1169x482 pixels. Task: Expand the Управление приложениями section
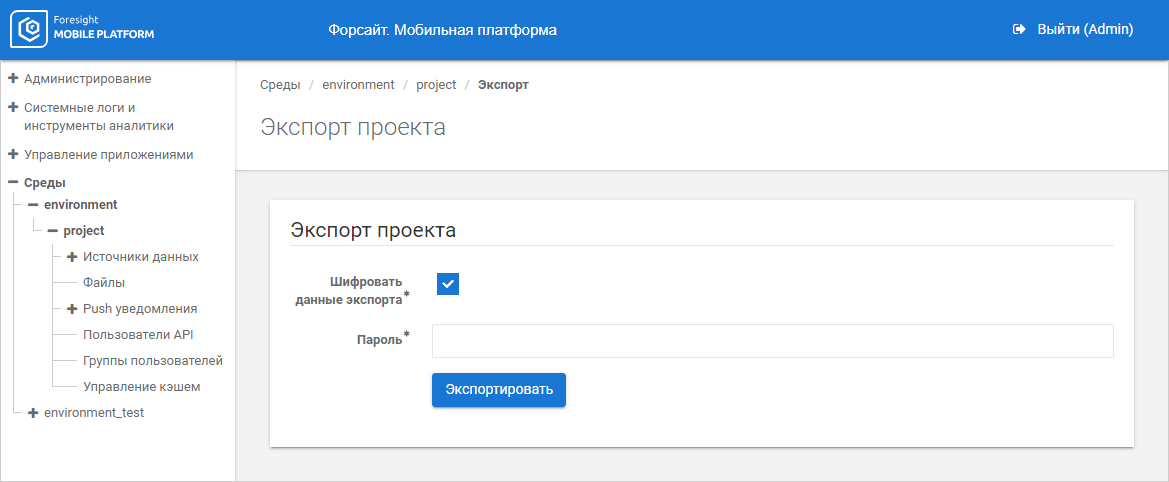tap(13, 155)
